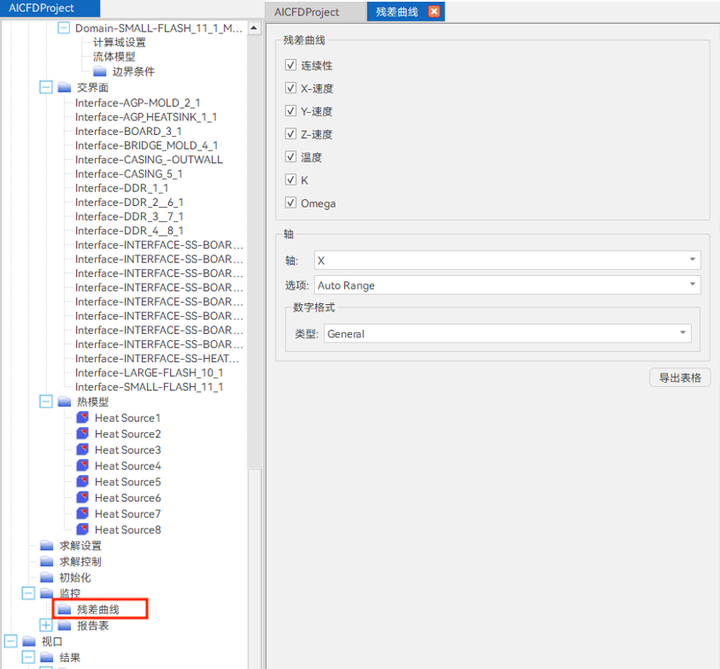Select Interface-AGP-MOLD_2_1 in tree
The image size is (720, 669).
tap(138, 103)
